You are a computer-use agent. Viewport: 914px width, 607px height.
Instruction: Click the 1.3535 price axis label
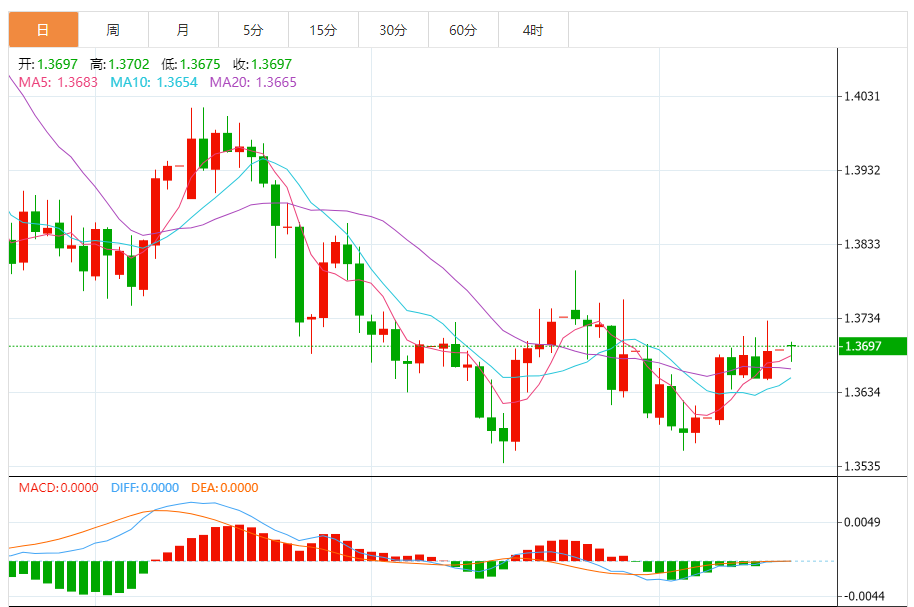pos(862,466)
